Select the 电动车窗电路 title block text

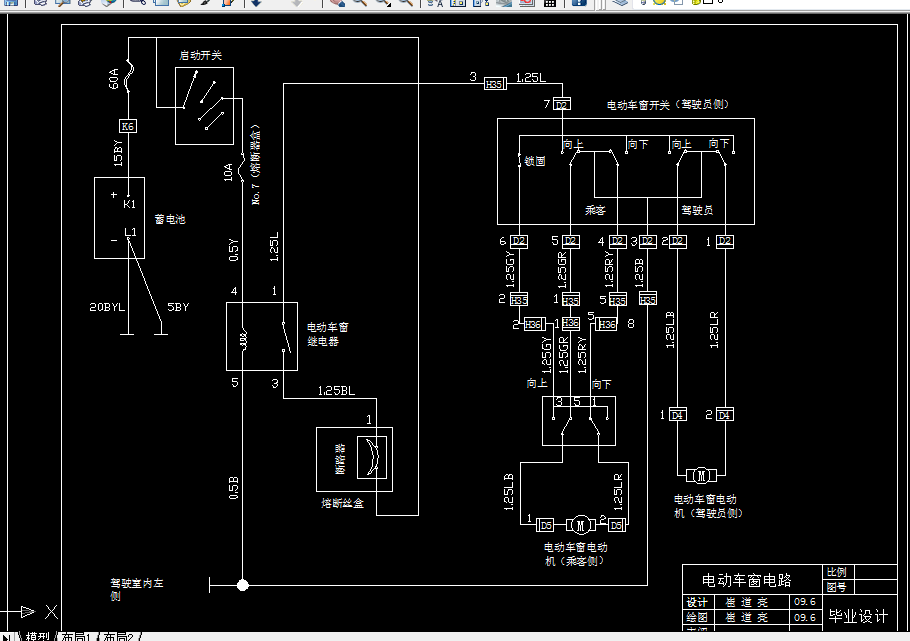click(747, 580)
